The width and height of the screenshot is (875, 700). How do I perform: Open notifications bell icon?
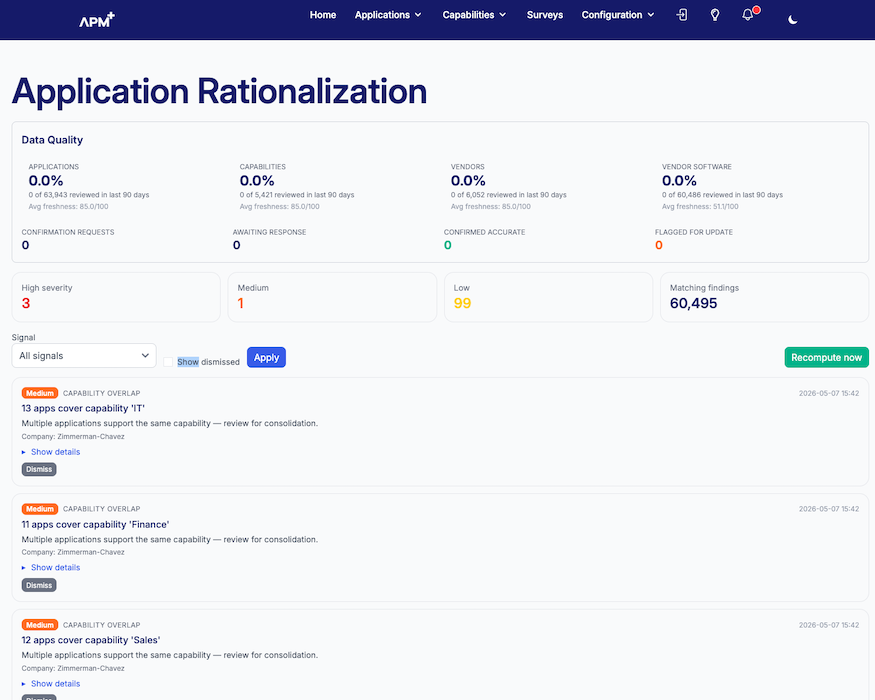tap(748, 15)
